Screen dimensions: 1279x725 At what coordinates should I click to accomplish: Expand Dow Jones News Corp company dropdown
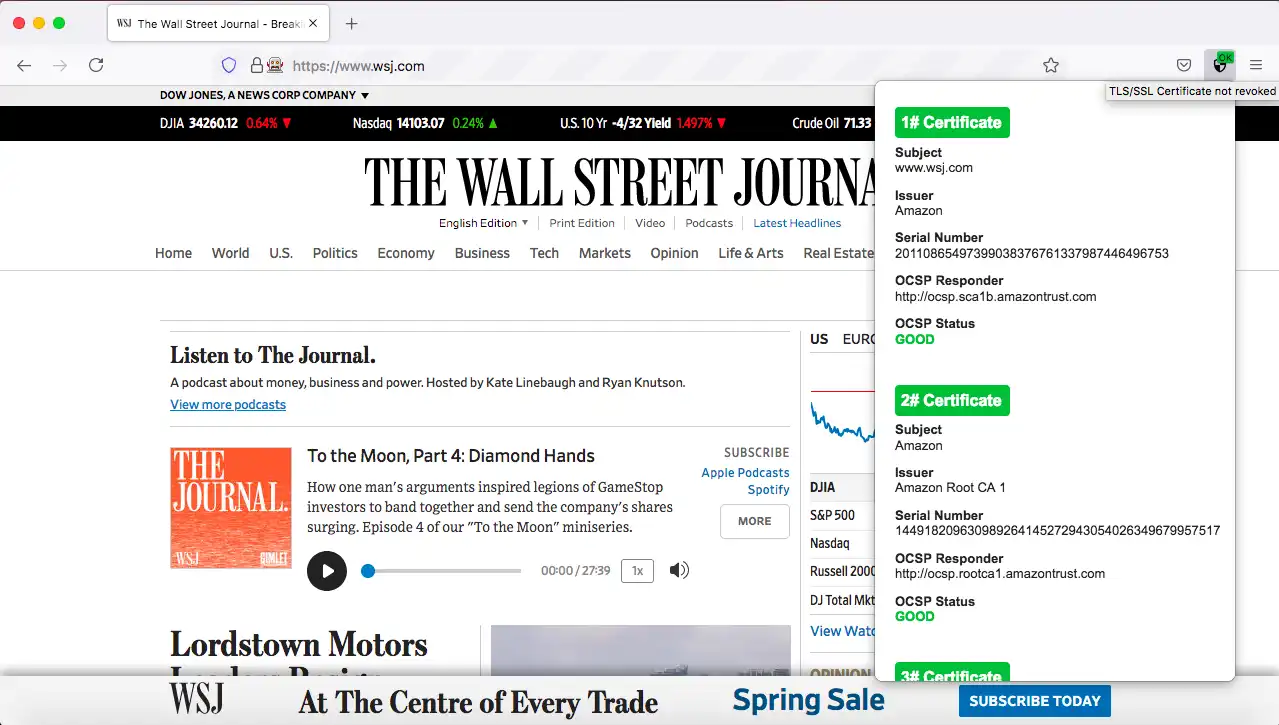point(264,95)
